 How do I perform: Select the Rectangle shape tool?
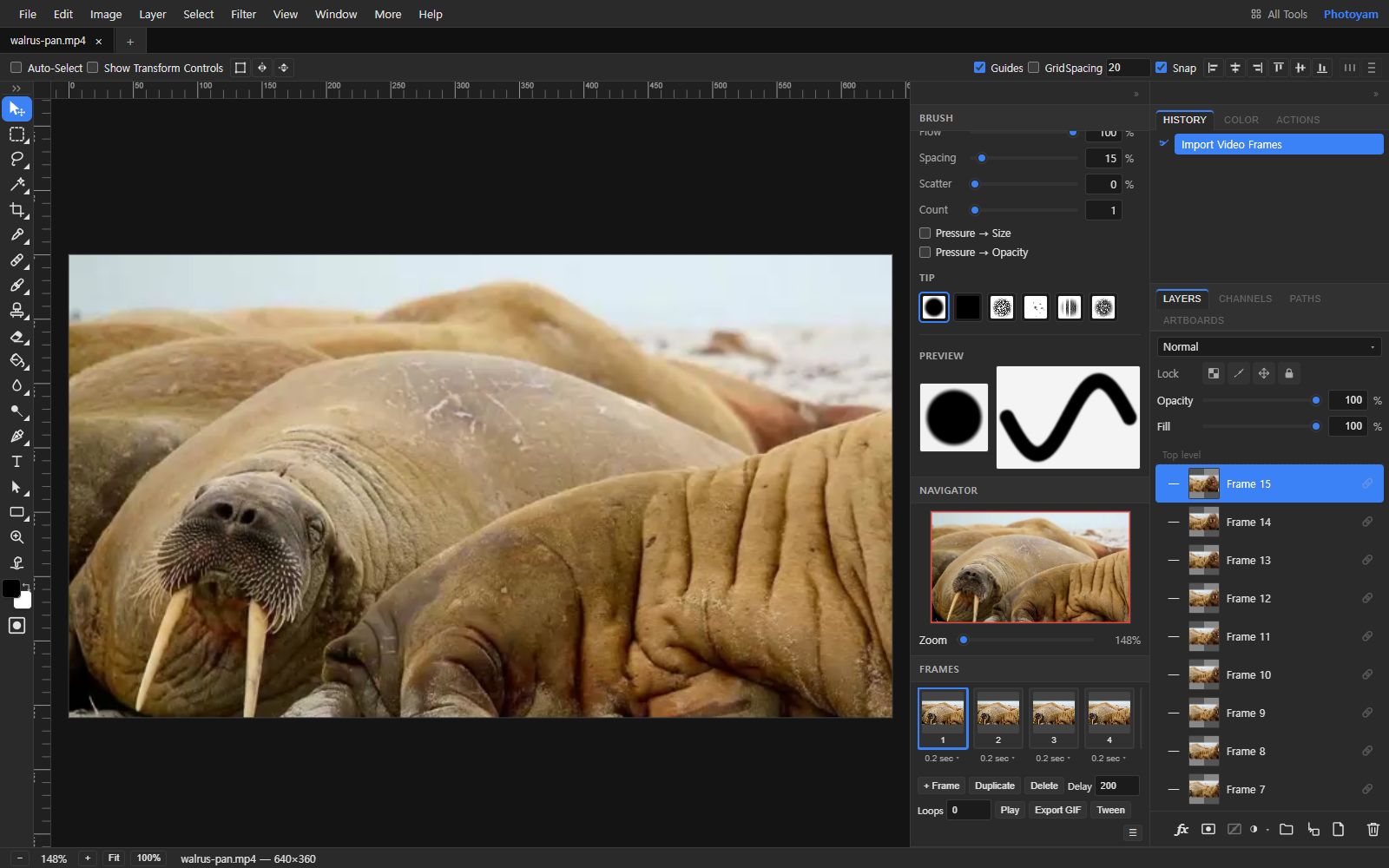pos(16,511)
